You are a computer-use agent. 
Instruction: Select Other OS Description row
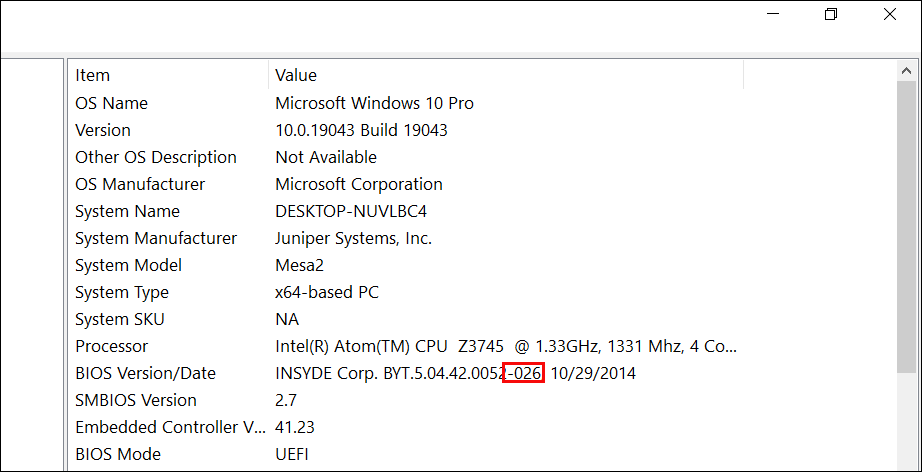coord(155,157)
